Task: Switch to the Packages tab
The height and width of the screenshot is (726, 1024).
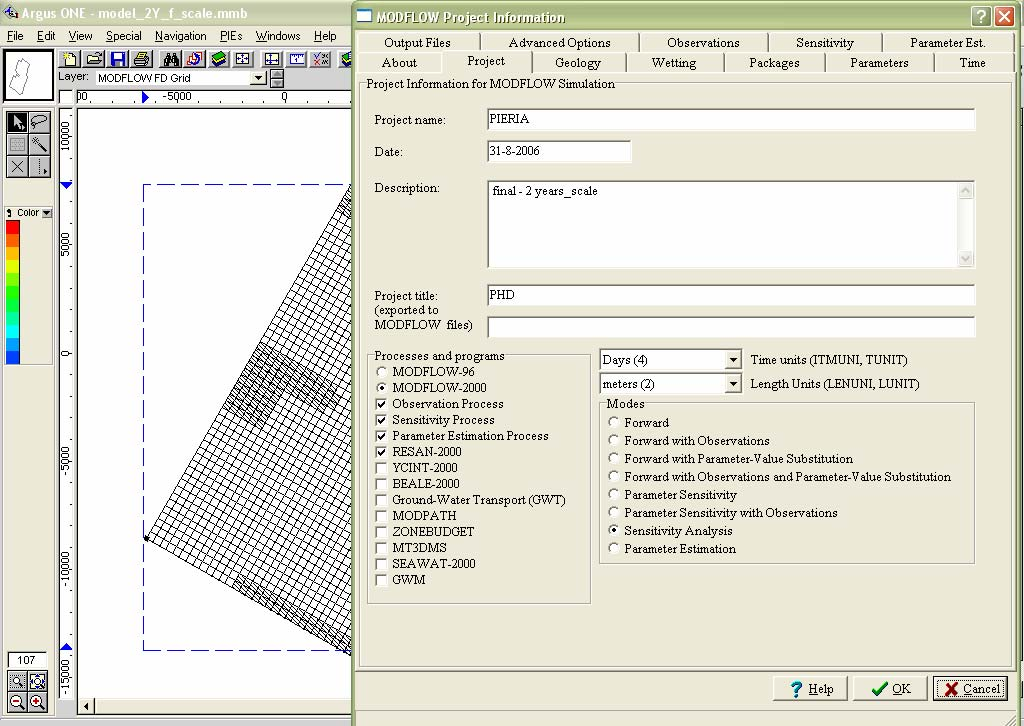Action: point(774,63)
